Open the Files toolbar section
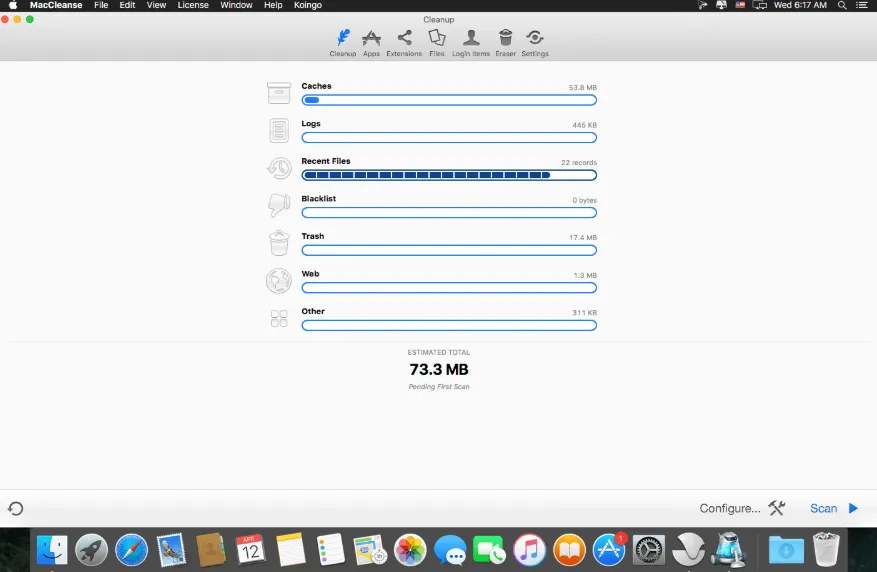This screenshot has height=572, width=877. pyautogui.click(x=437, y=43)
